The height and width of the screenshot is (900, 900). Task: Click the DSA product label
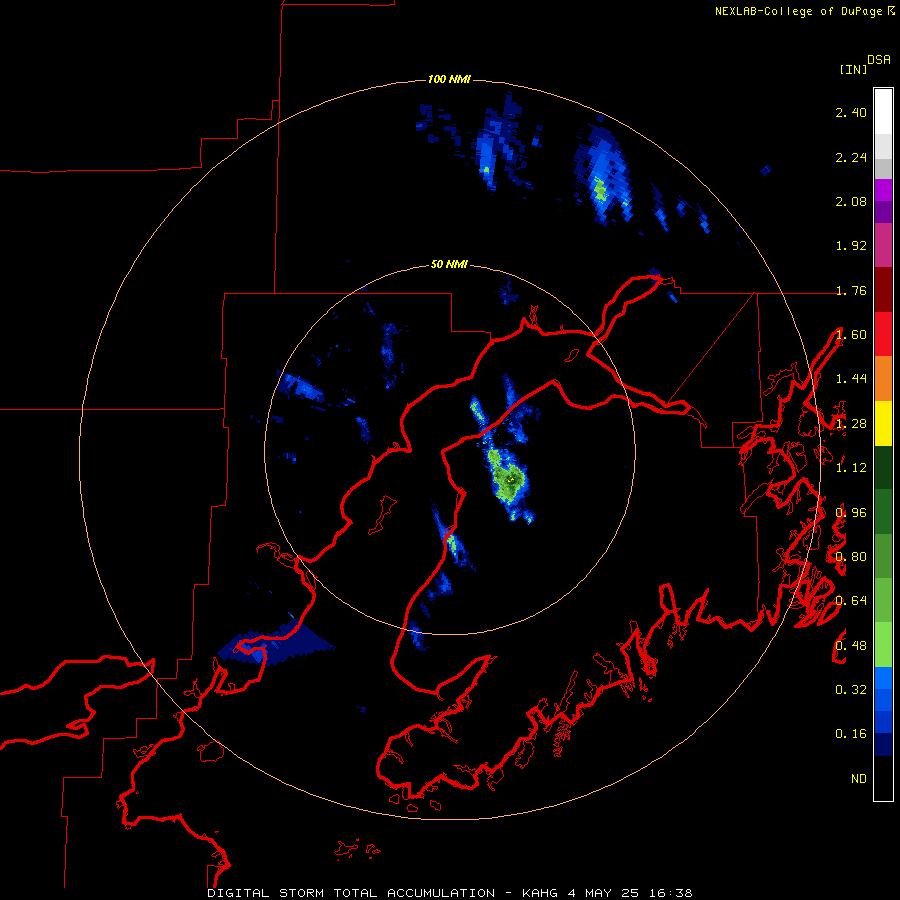(879, 59)
